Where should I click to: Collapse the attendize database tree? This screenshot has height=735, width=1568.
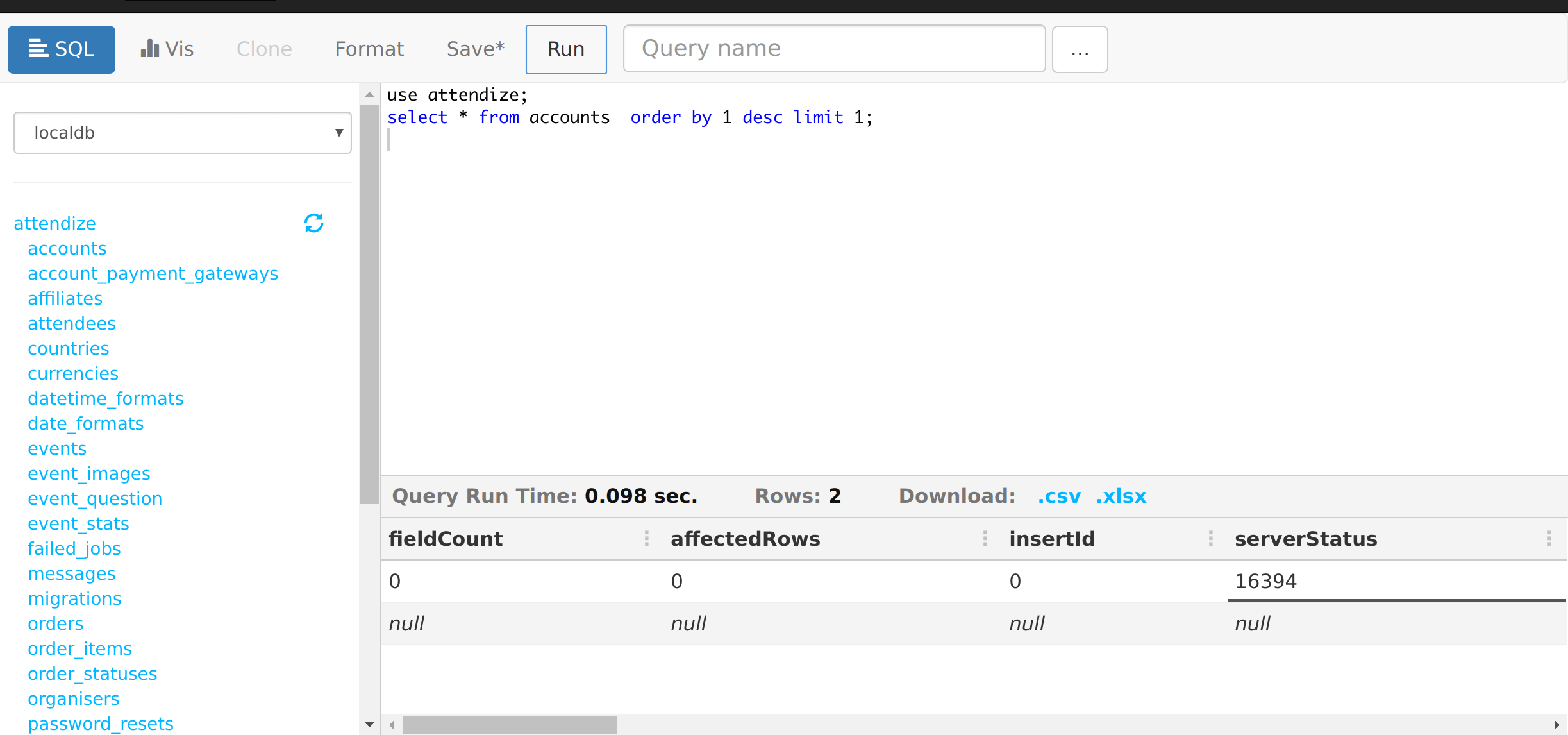[54, 223]
